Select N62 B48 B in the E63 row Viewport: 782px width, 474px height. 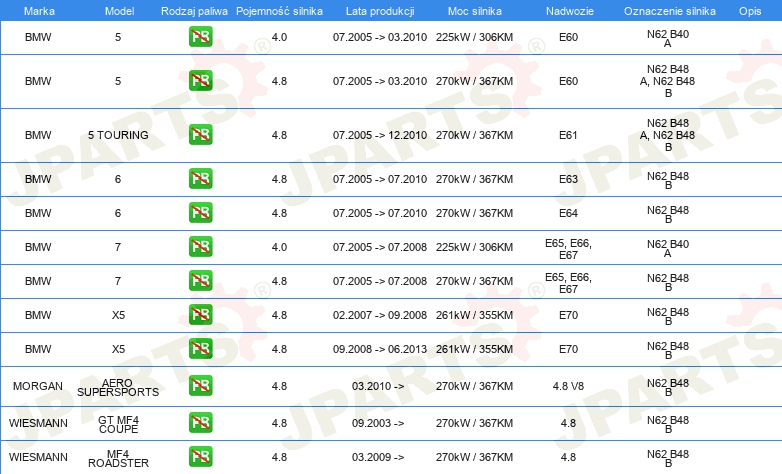[668, 180]
